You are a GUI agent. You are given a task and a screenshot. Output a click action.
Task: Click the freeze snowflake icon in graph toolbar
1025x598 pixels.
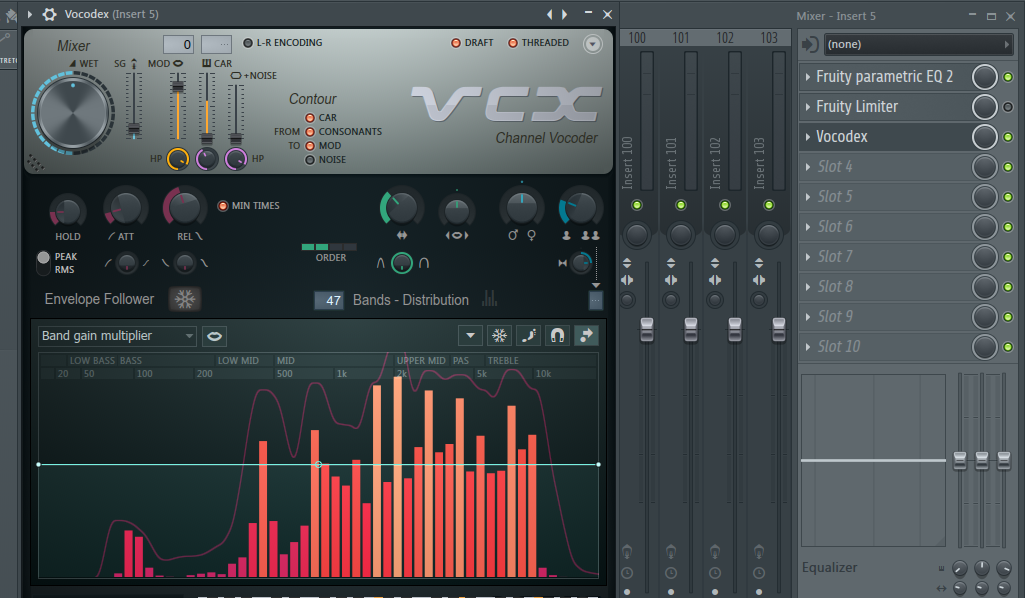[499, 336]
